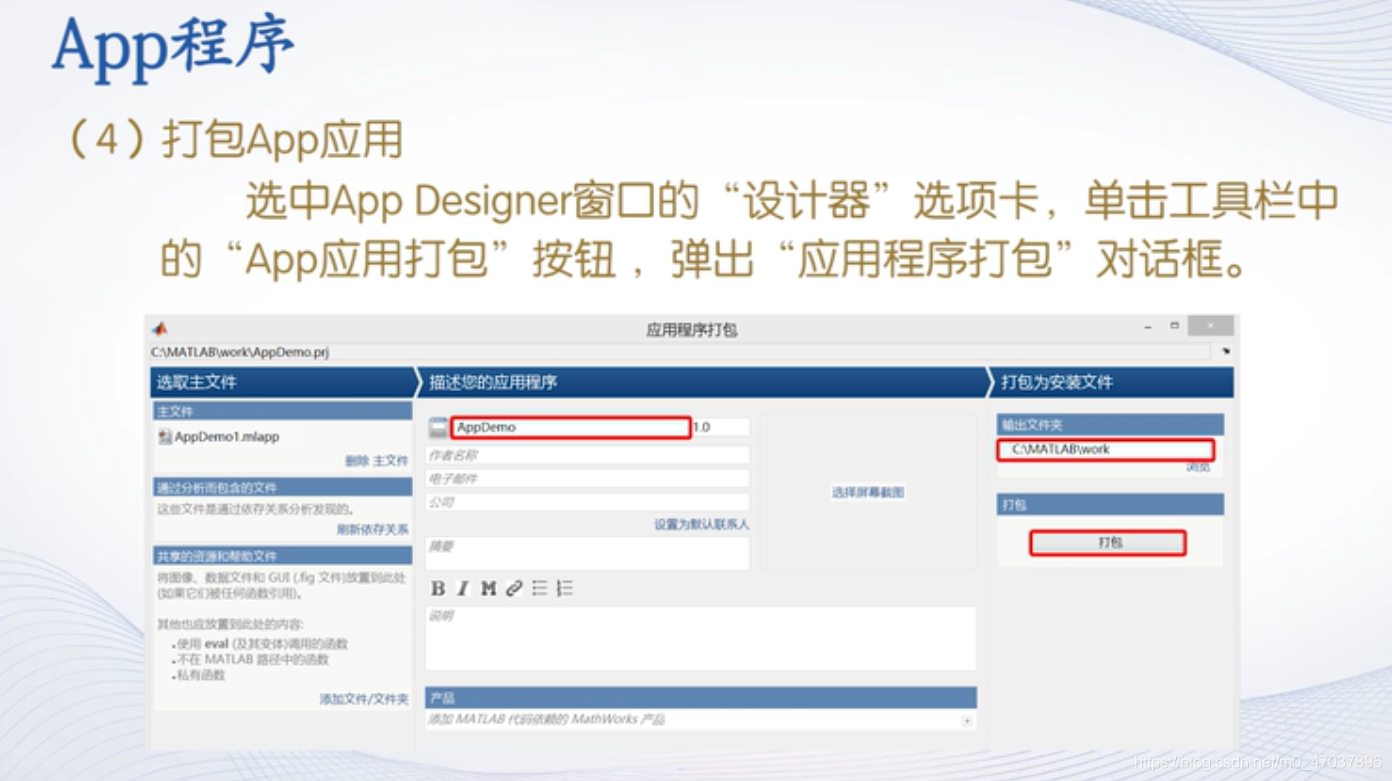Viewport: 1392px width, 781px height.
Task: Click the Bold formatting icon
Action: (x=438, y=589)
